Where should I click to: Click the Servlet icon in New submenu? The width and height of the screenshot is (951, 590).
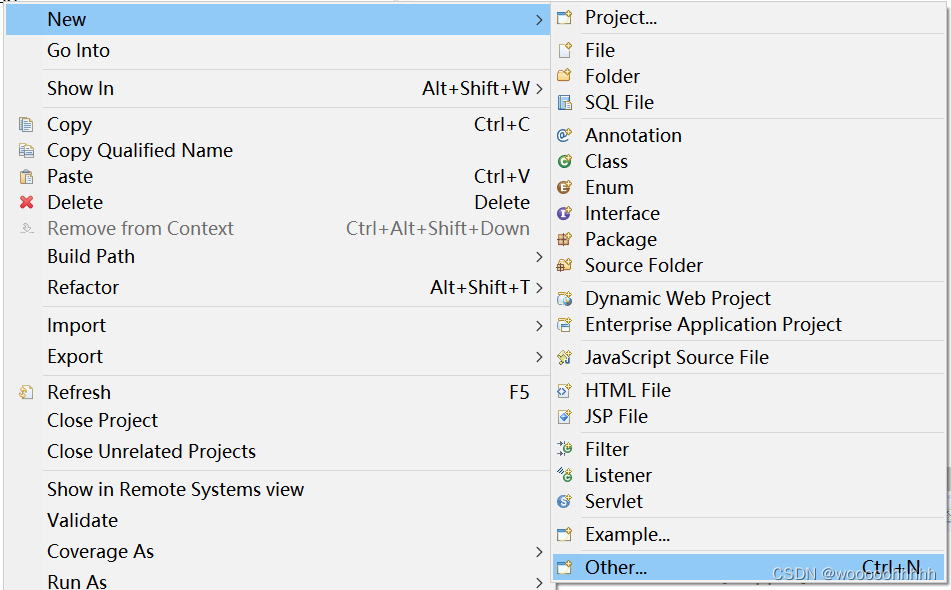(x=565, y=501)
